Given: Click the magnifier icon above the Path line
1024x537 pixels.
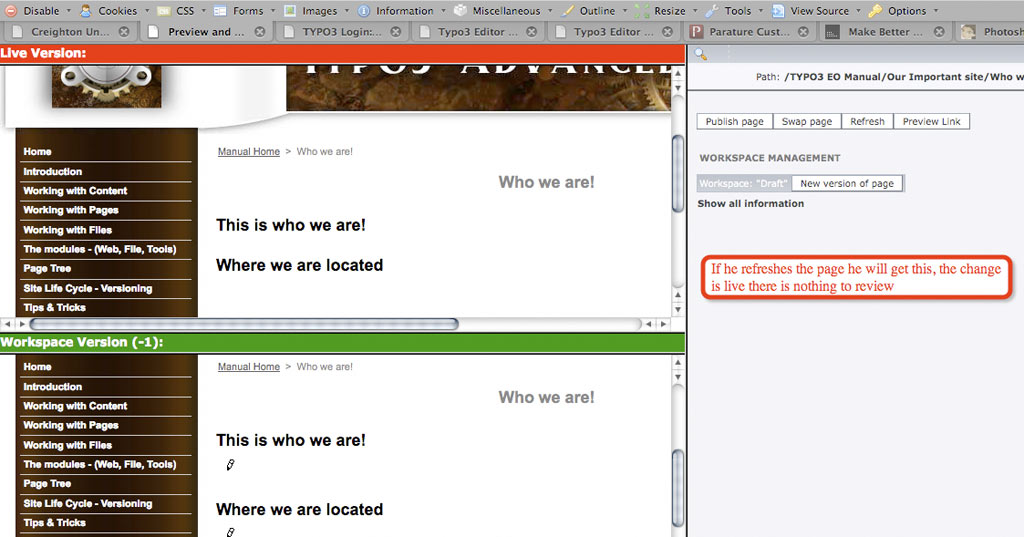Looking at the screenshot, I should pos(700,54).
